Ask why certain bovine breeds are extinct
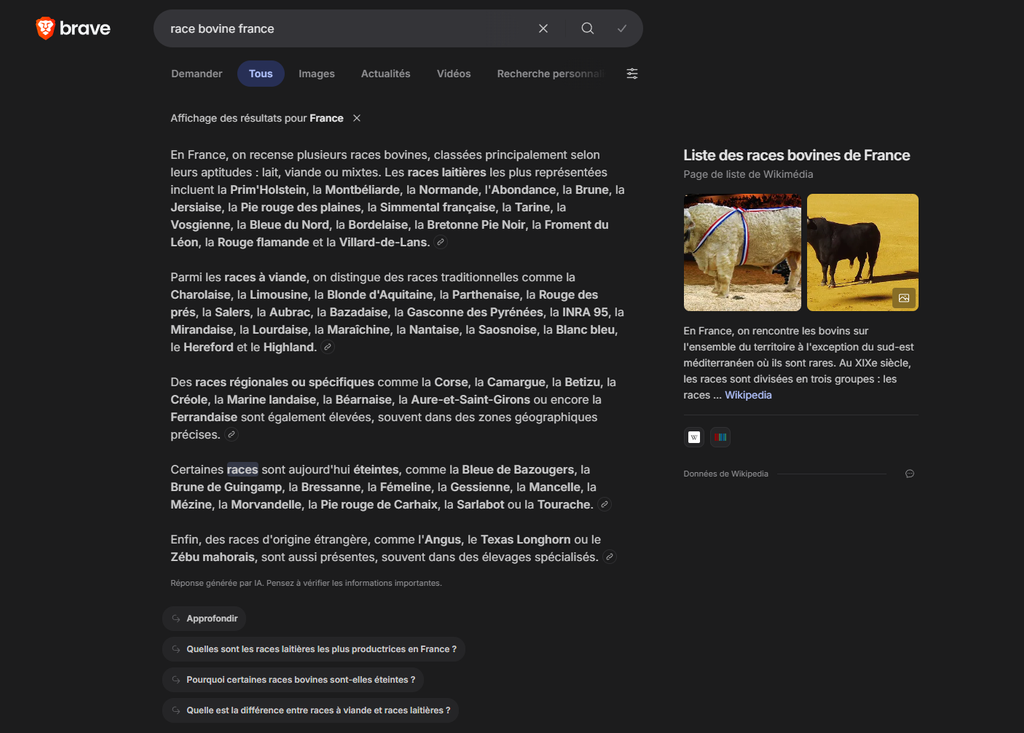 pos(292,680)
